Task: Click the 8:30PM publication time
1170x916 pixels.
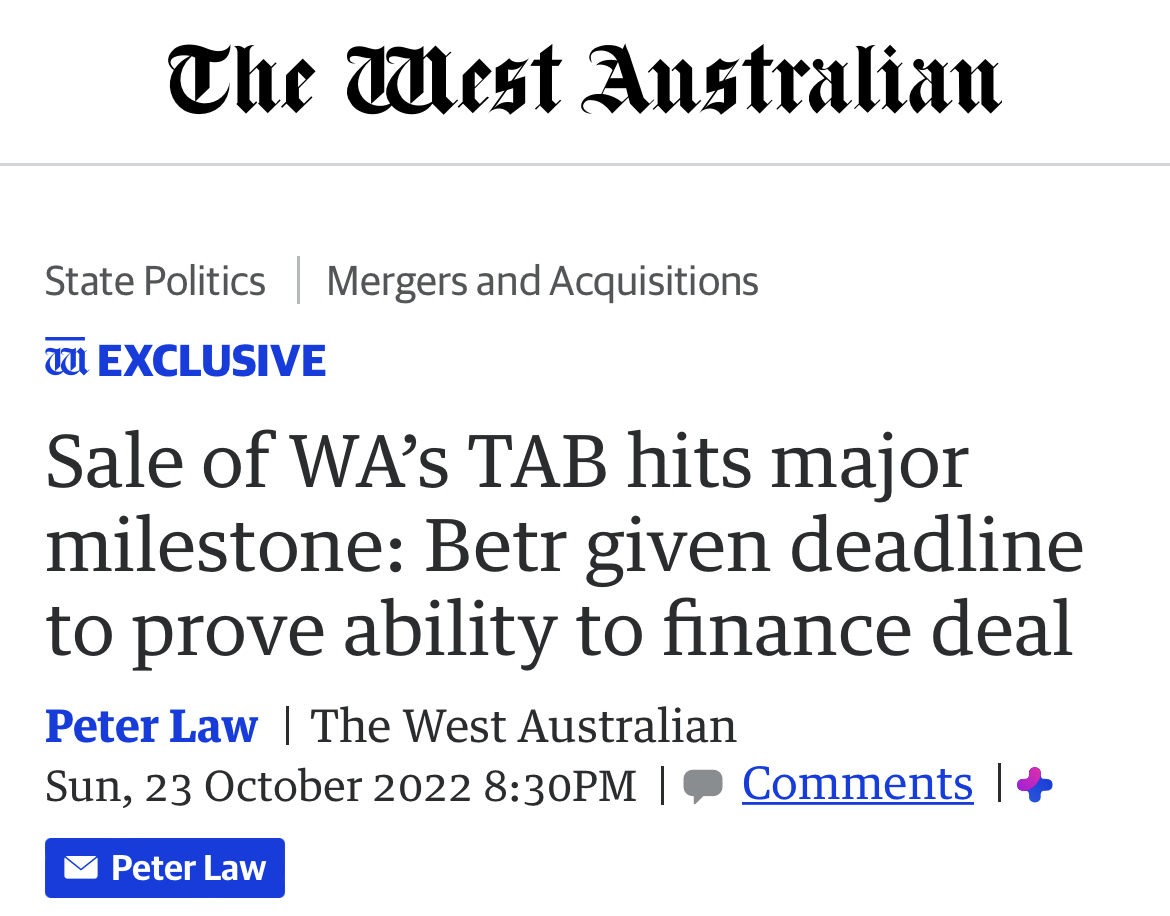Action: (560, 786)
